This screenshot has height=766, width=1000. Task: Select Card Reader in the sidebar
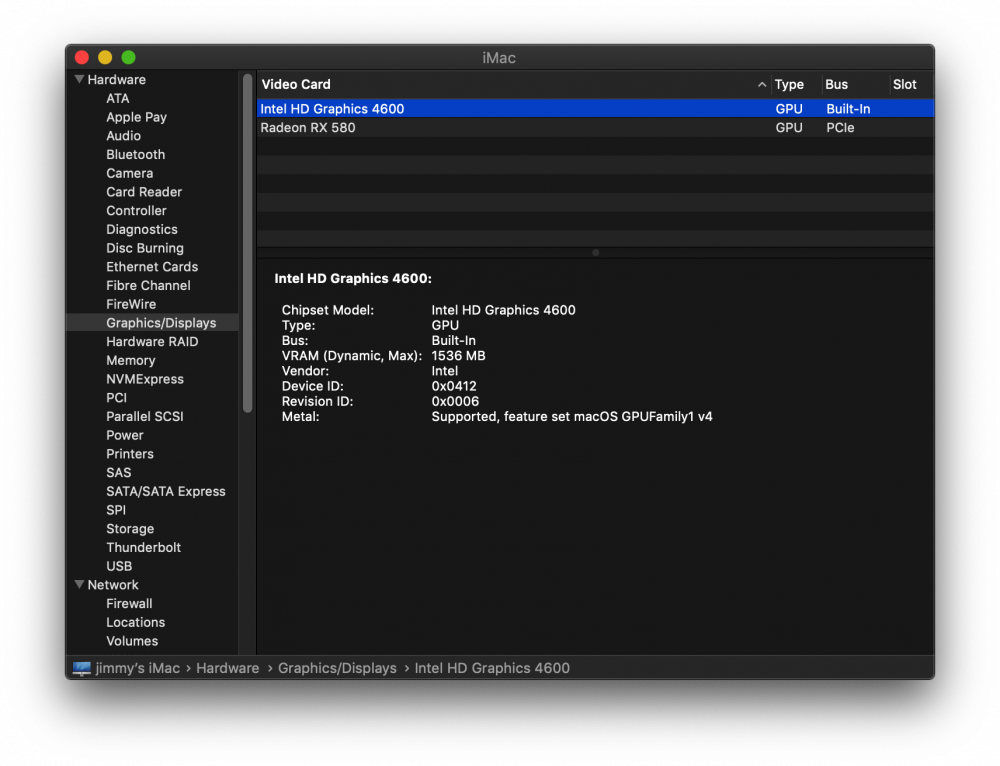click(x=144, y=192)
